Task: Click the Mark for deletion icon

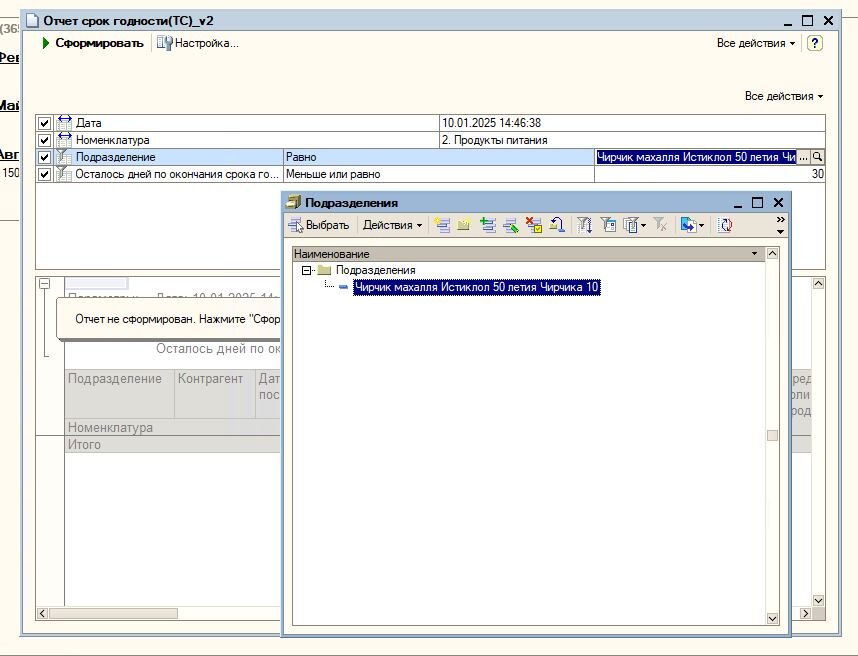Action: 534,225
